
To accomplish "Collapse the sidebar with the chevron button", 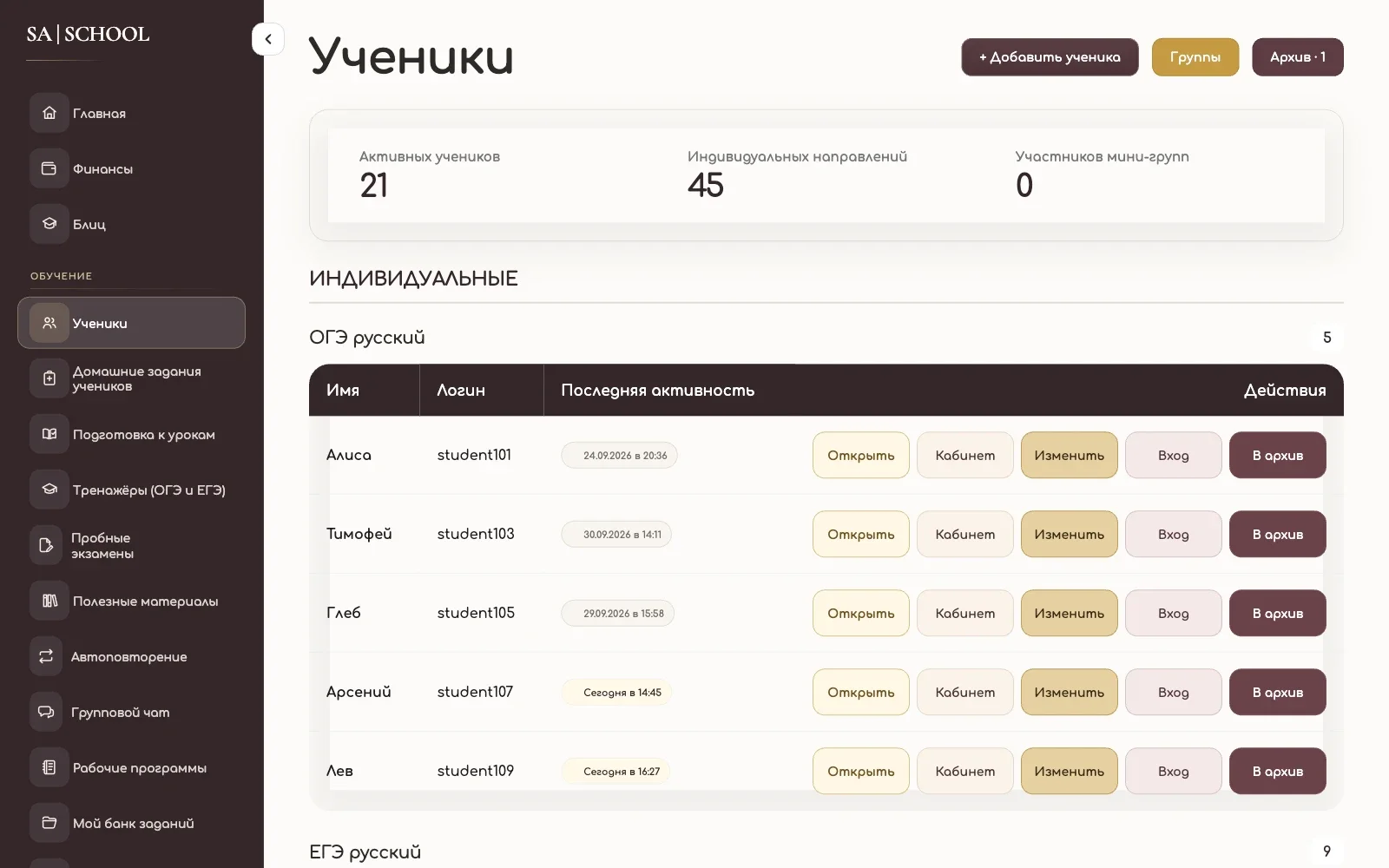I will 268,39.
